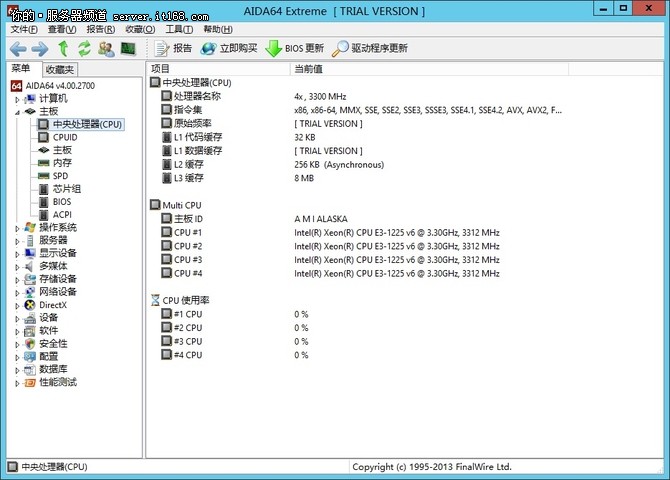Select 中央处理器(CPU) in the tree
Screen dimensions: 670x480
tap(80, 124)
